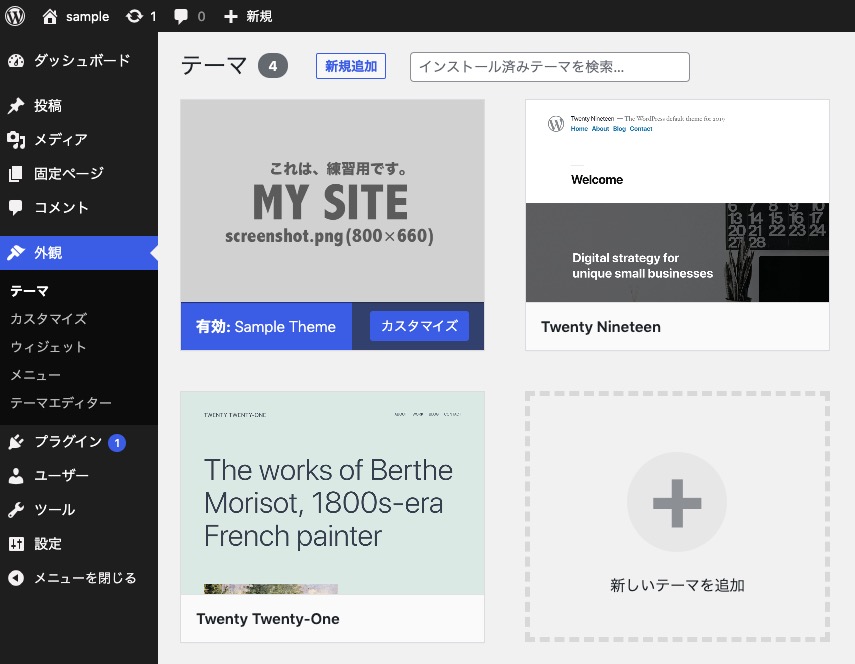855x664 pixels.
Task: Open コメント sidebar menu item
Action: pos(79,208)
